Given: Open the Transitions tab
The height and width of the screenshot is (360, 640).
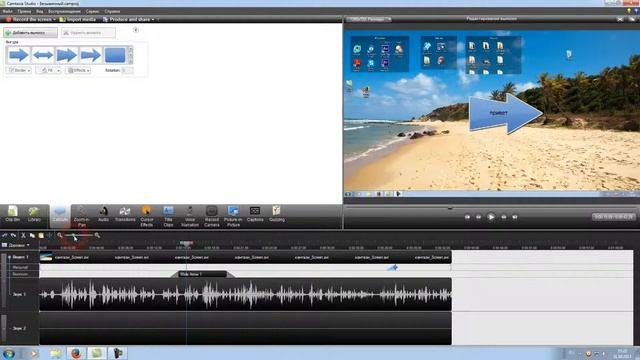Looking at the screenshot, I should coord(125,214).
